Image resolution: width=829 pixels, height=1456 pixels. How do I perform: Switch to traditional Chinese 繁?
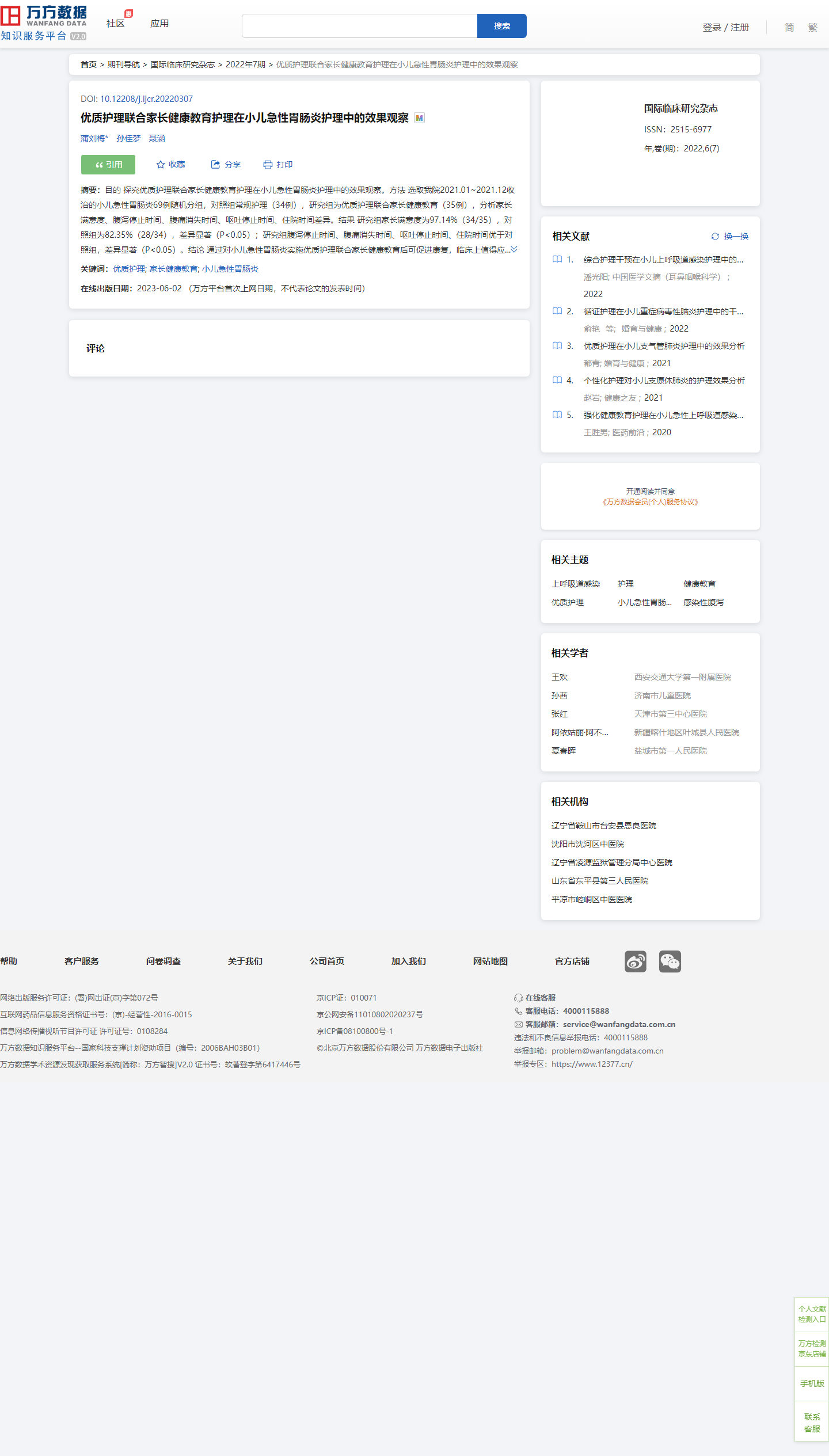pyautogui.click(x=812, y=27)
